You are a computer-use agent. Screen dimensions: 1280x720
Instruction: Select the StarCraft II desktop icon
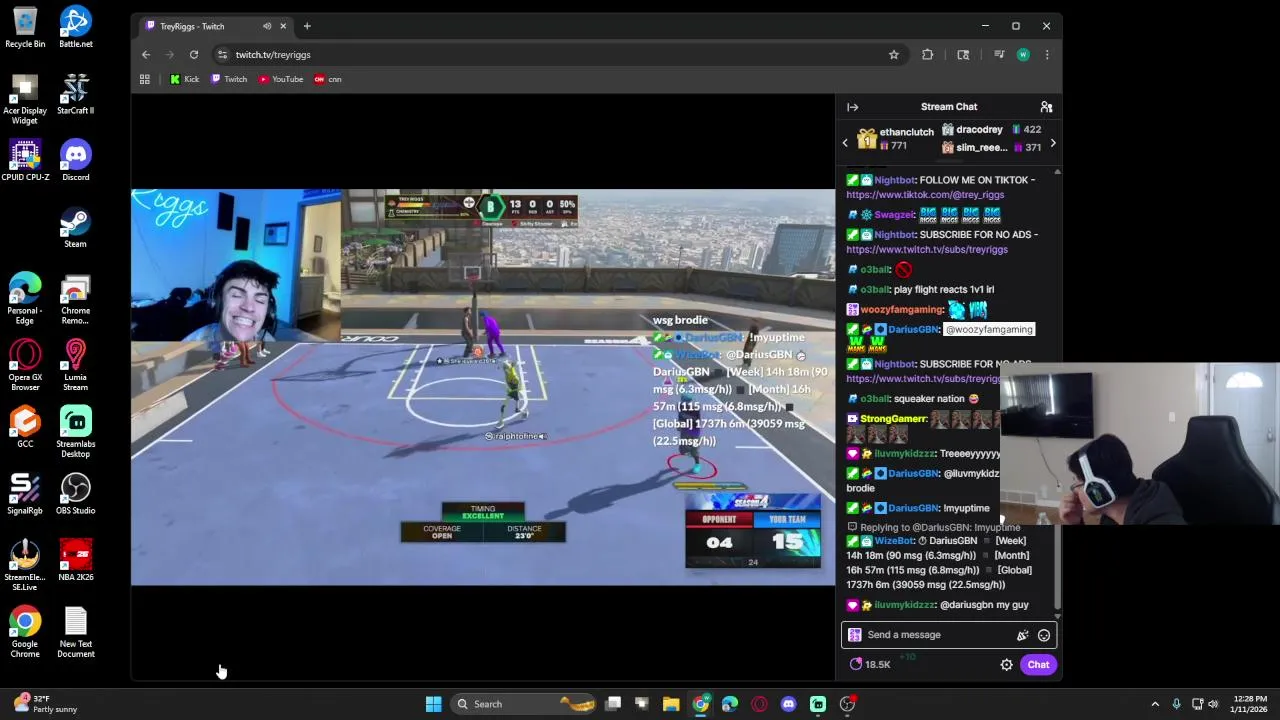pyautogui.click(x=76, y=94)
